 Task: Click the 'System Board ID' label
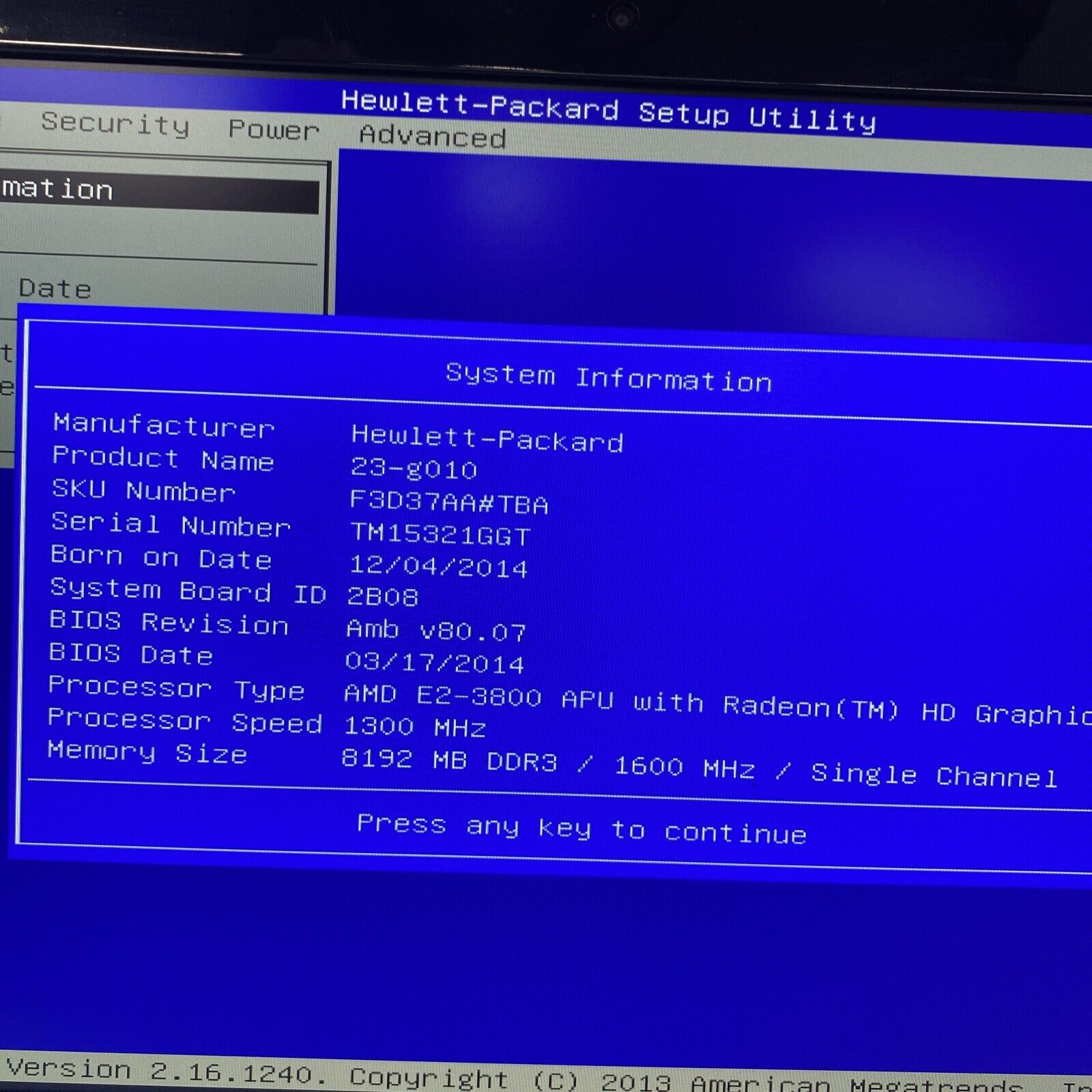click(x=188, y=591)
